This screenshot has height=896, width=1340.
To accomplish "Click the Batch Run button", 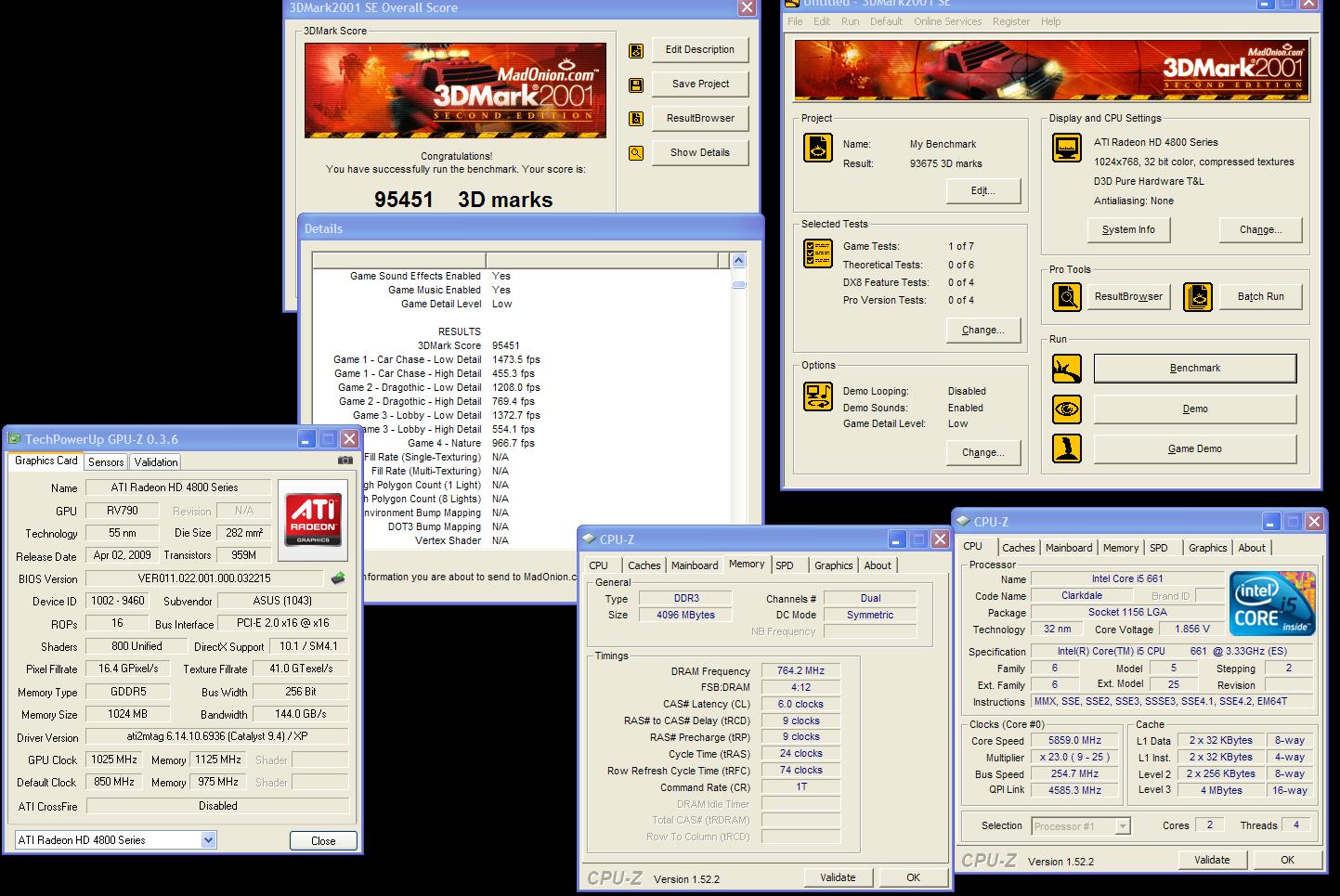I will coord(1260,297).
